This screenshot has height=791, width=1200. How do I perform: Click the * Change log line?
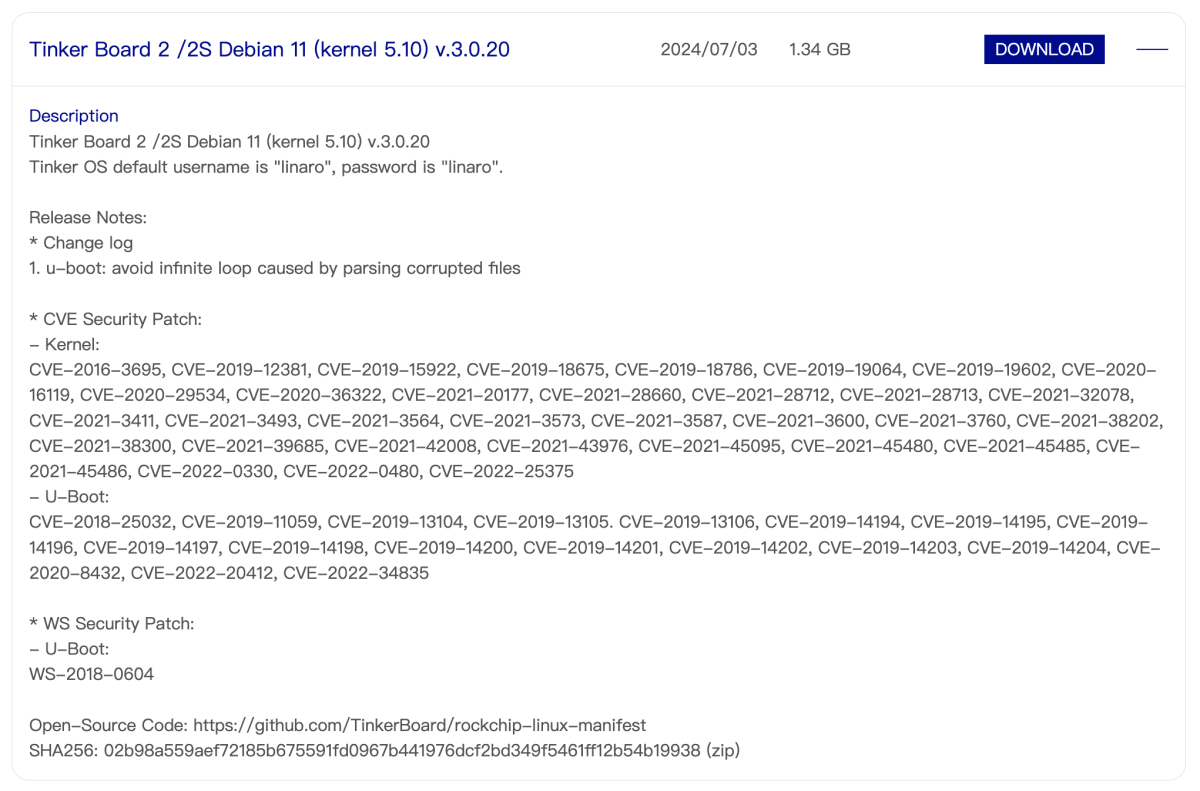81,243
